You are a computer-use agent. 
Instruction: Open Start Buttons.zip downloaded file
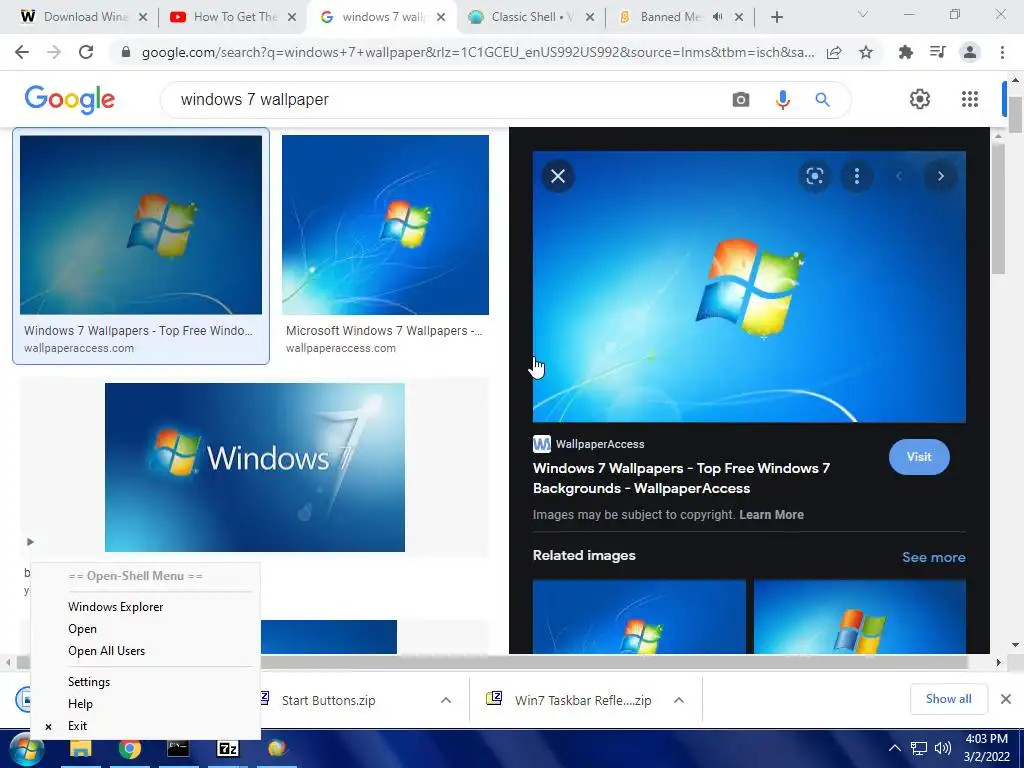coord(328,700)
